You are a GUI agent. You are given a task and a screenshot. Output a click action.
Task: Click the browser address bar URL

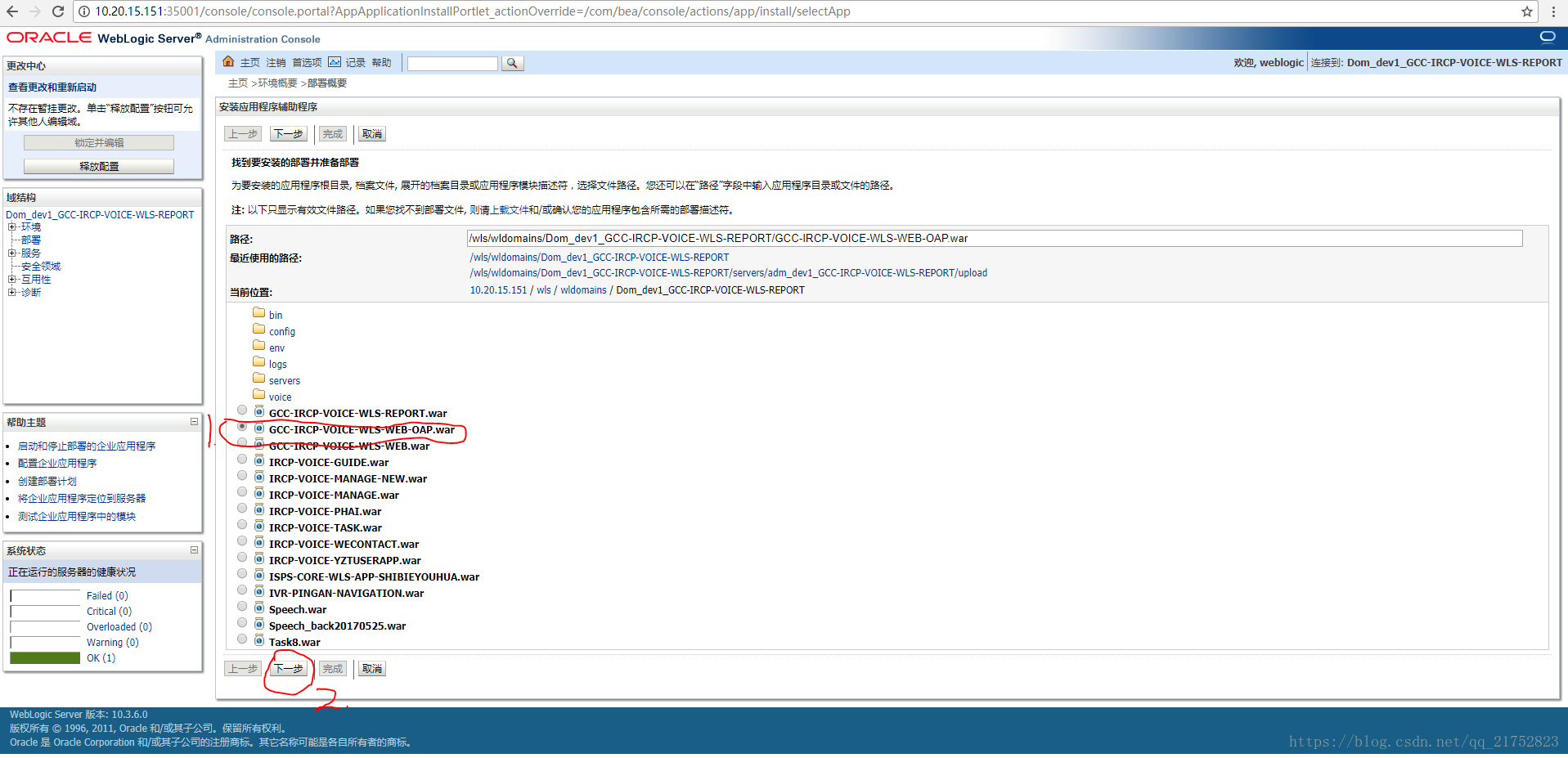[473, 11]
